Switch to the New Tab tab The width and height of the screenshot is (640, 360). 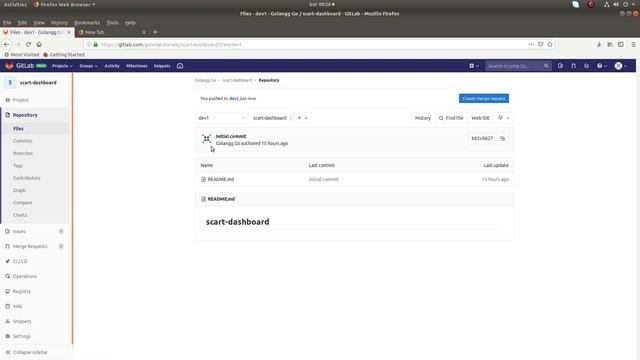(x=111, y=32)
